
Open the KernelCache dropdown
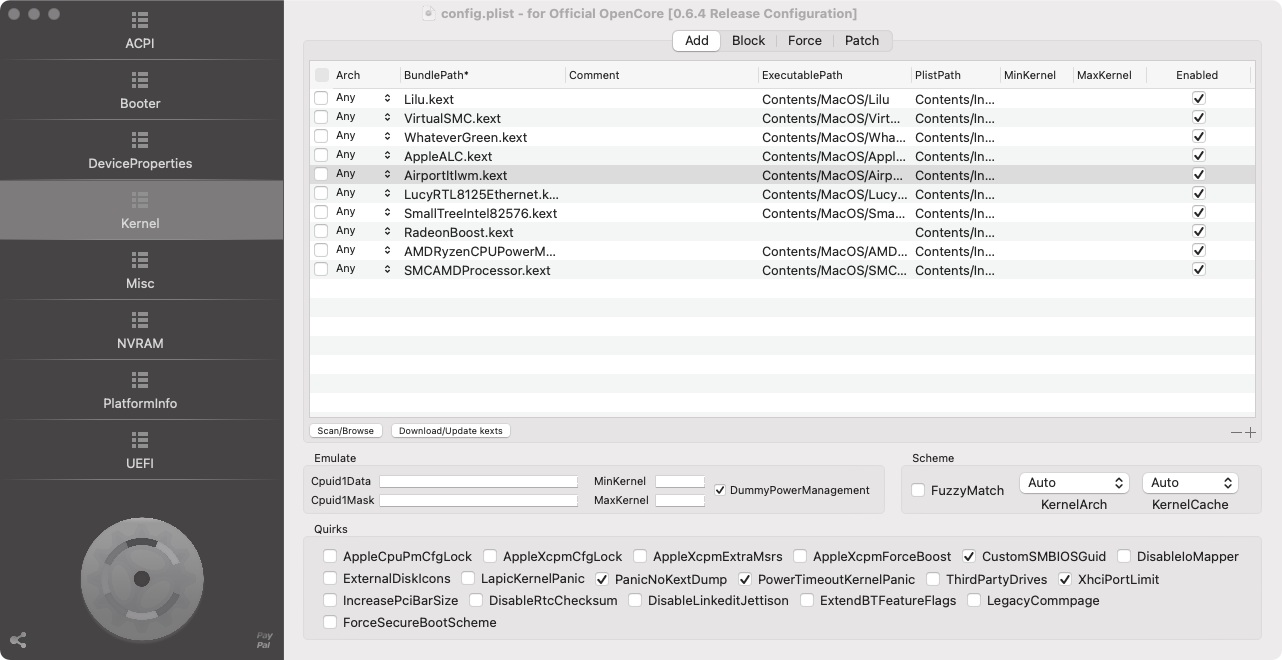click(1190, 483)
